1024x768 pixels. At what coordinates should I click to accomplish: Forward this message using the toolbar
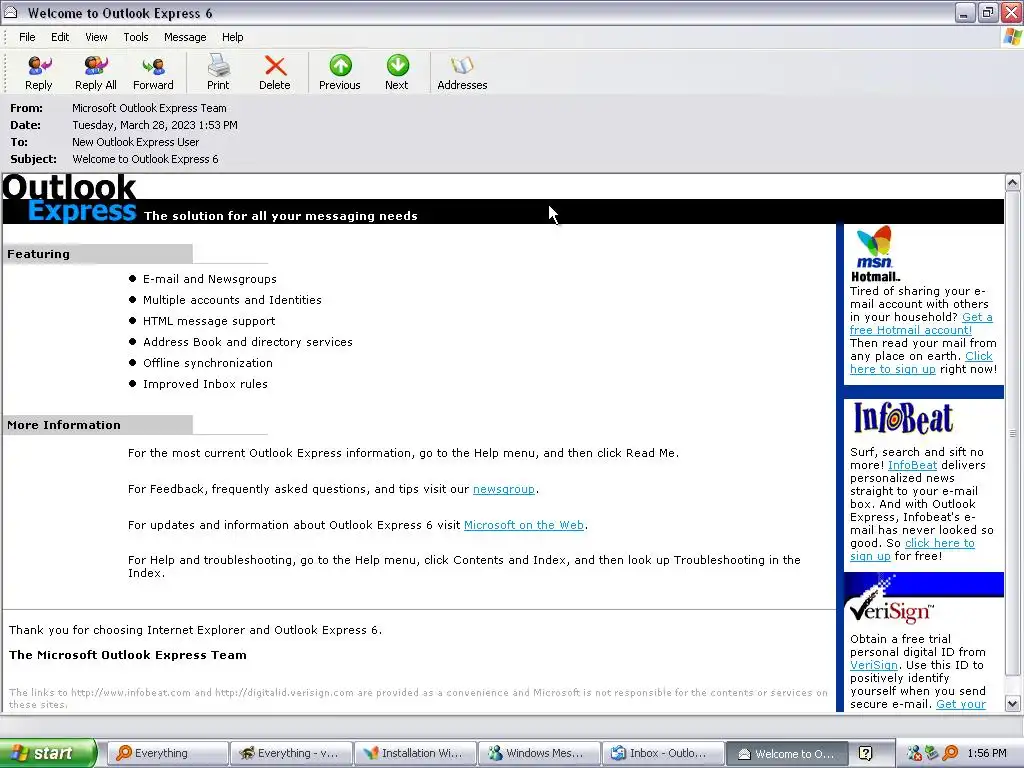point(153,72)
